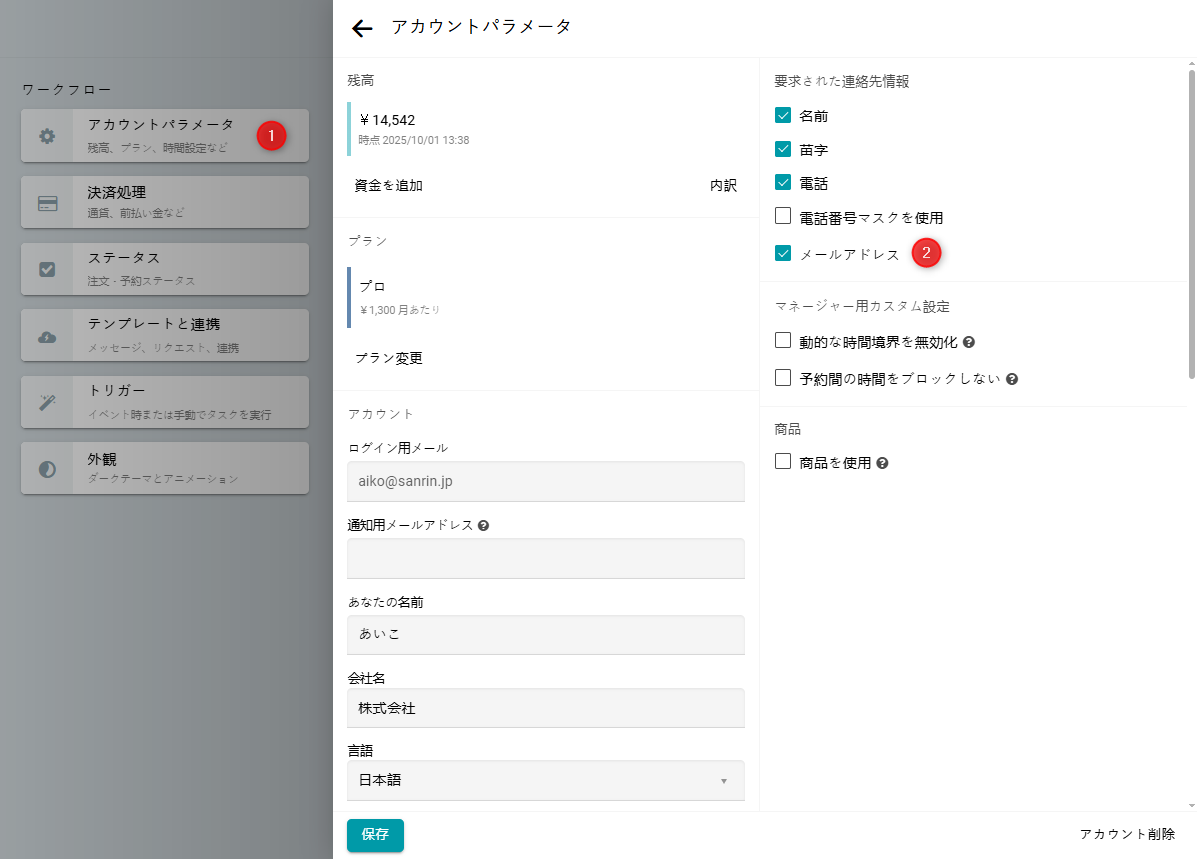Viewport: 1197px width, 859px height.
Task: Enable 動的な時間境界を無効化 checkbox
Action: tap(782, 341)
